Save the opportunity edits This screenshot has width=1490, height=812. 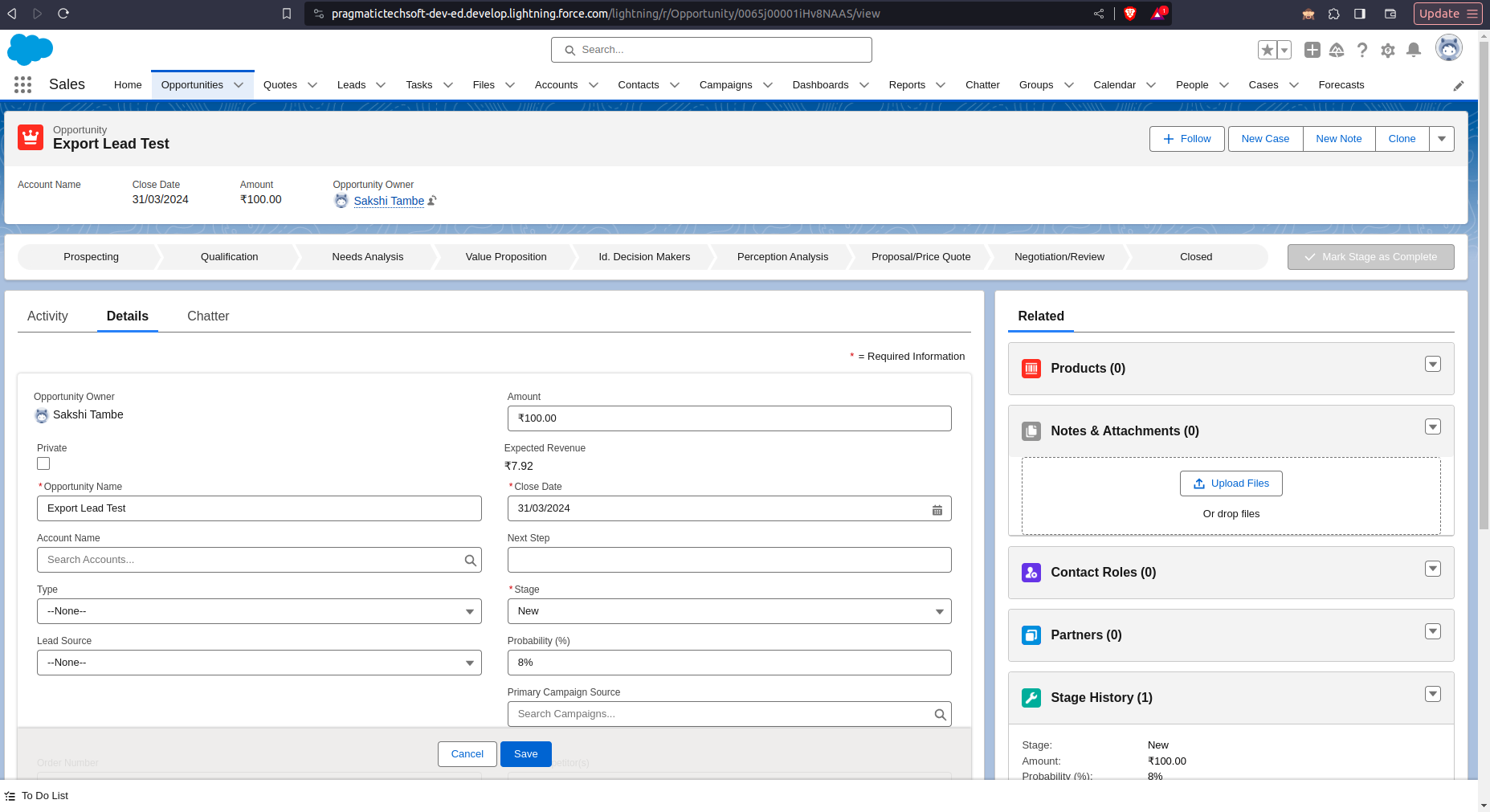(526, 754)
